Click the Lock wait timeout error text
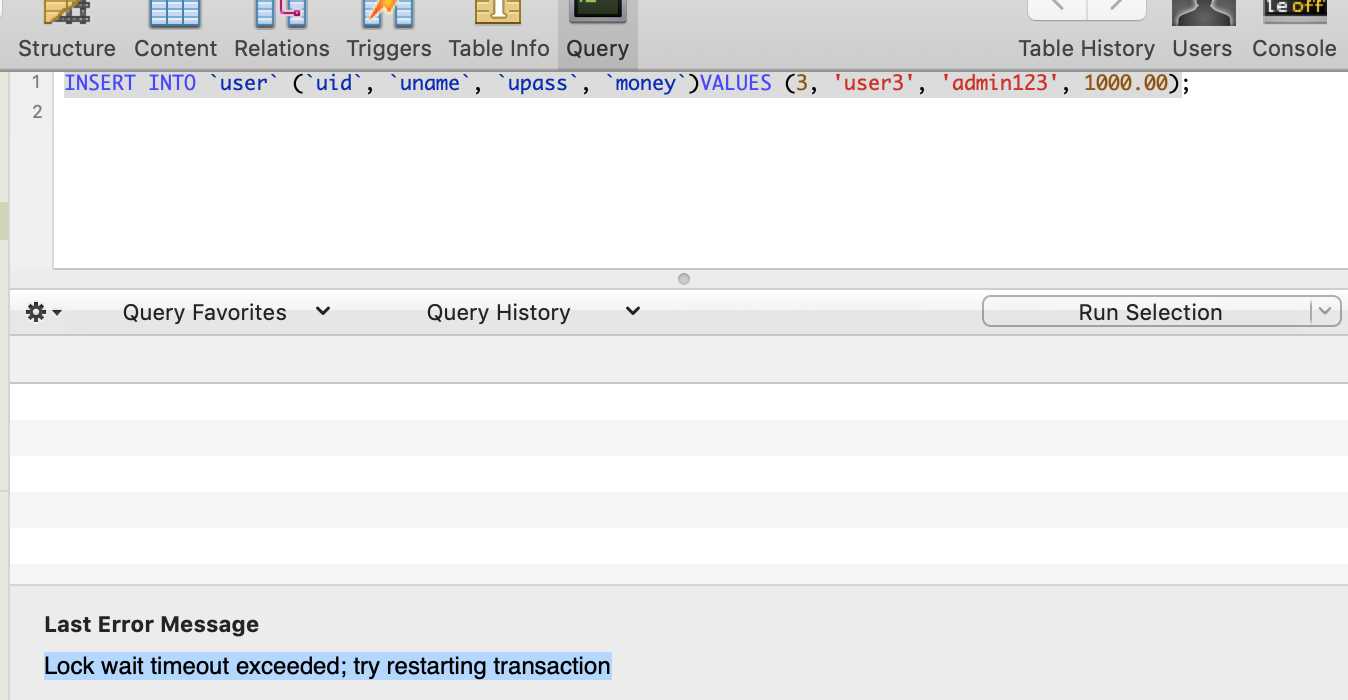1348x700 pixels. tap(327, 666)
